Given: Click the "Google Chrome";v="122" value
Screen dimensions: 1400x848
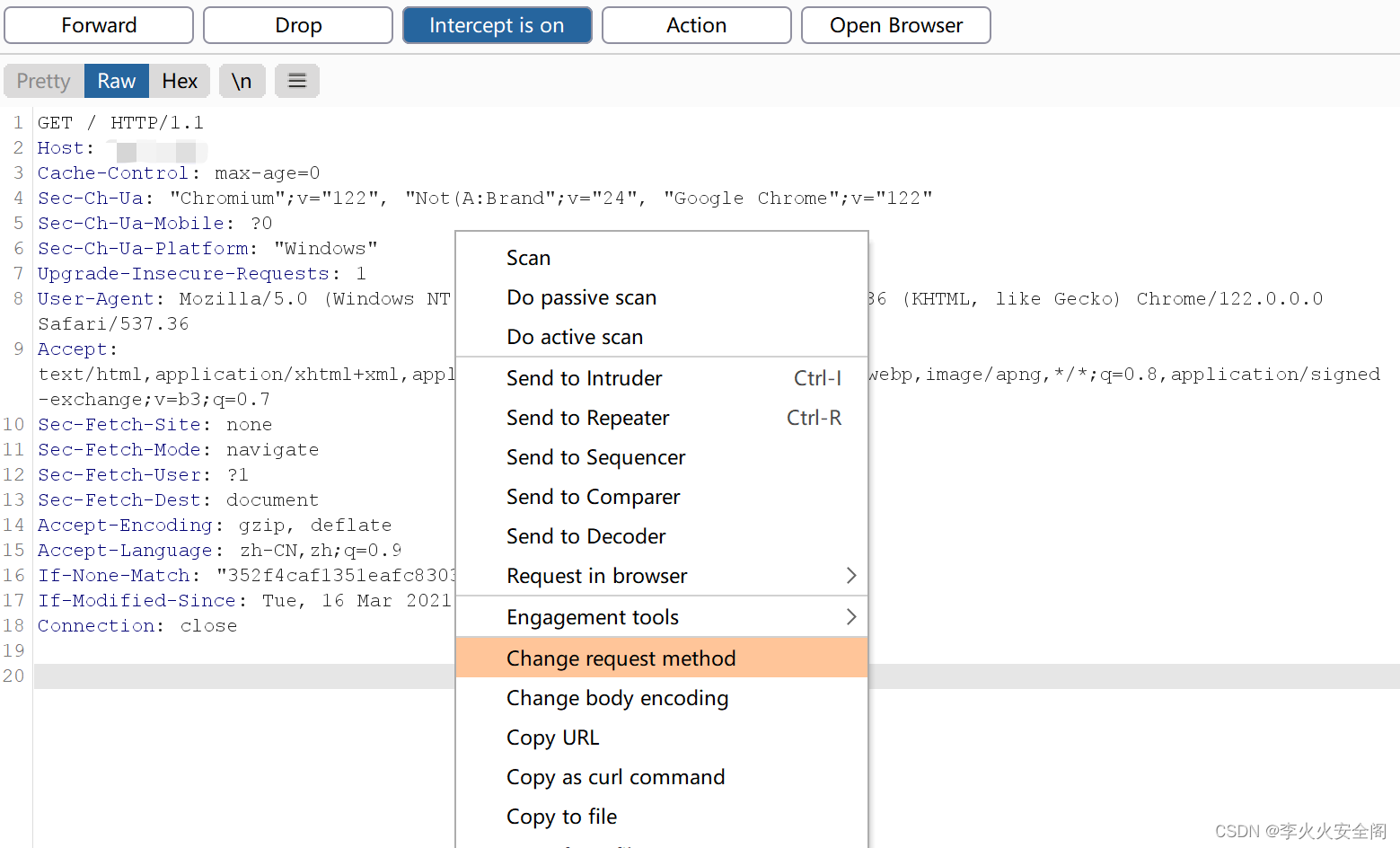Looking at the screenshot, I should click(798, 199).
